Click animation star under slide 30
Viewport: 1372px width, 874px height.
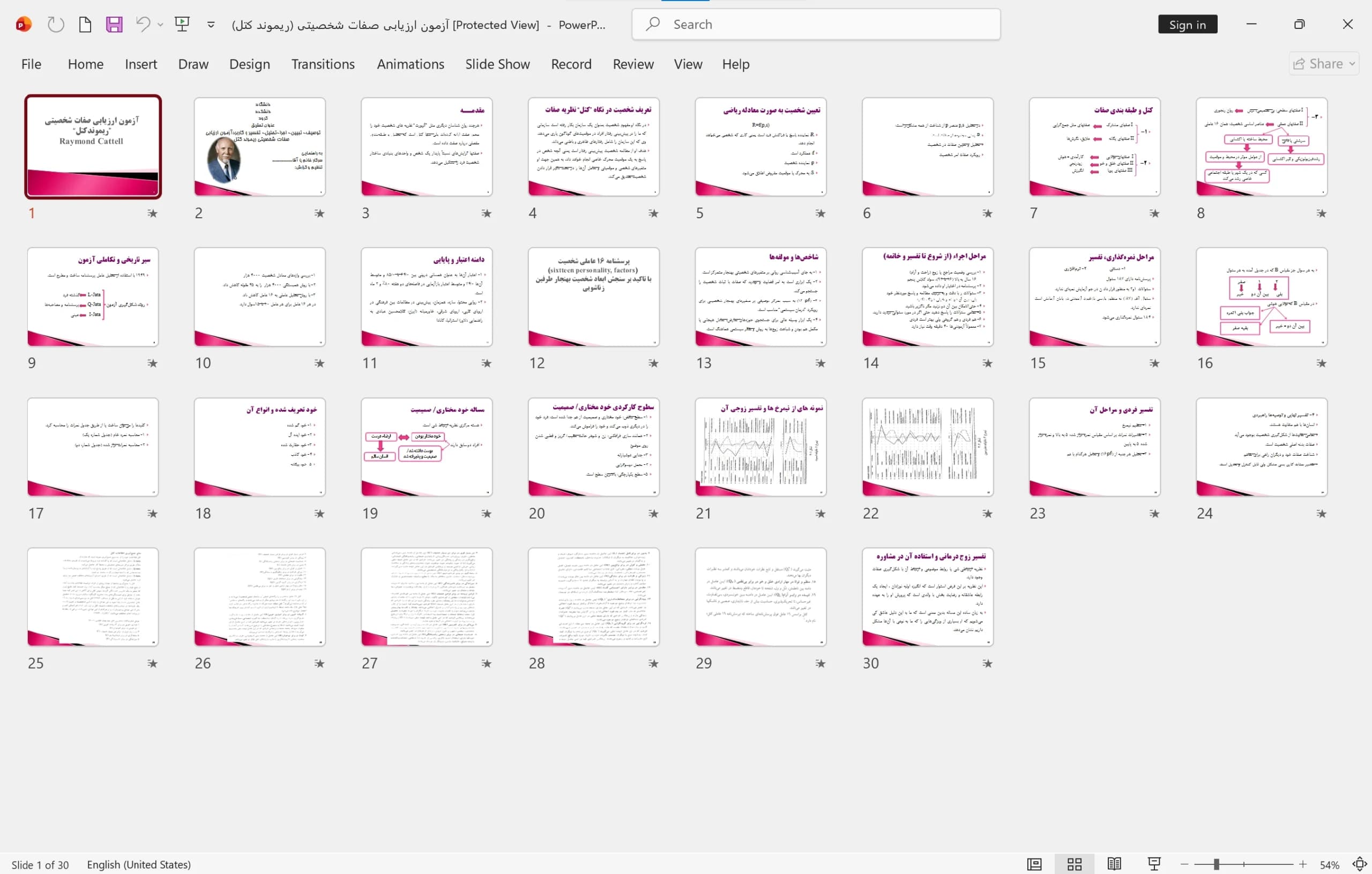click(x=987, y=663)
